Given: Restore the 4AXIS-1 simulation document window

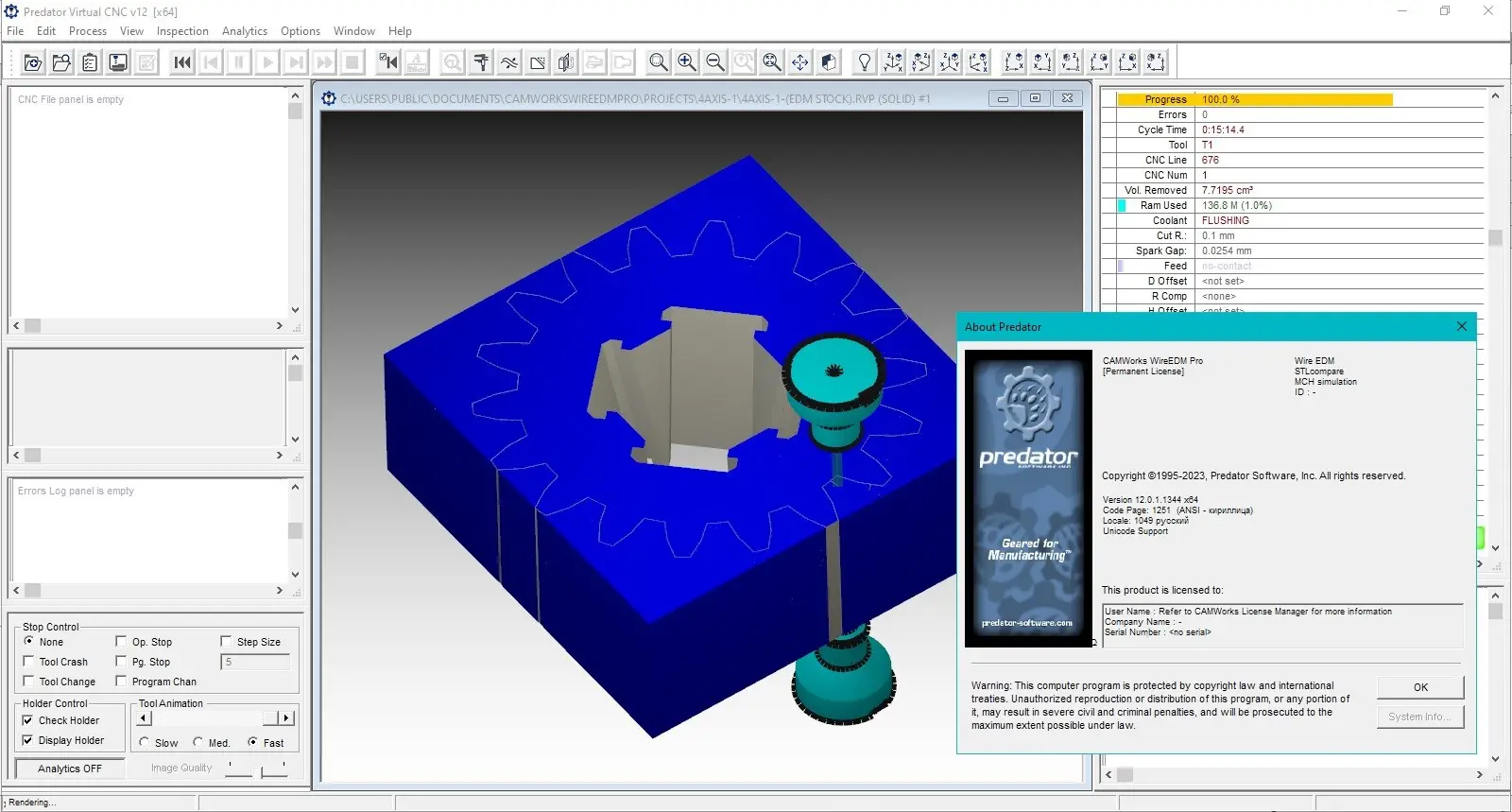Looking at the screenshot, I should [1035, 98].
